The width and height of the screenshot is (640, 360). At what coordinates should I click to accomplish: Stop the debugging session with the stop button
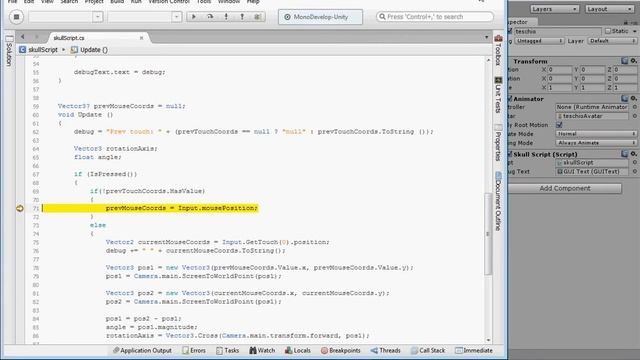[x=16, y=17]
